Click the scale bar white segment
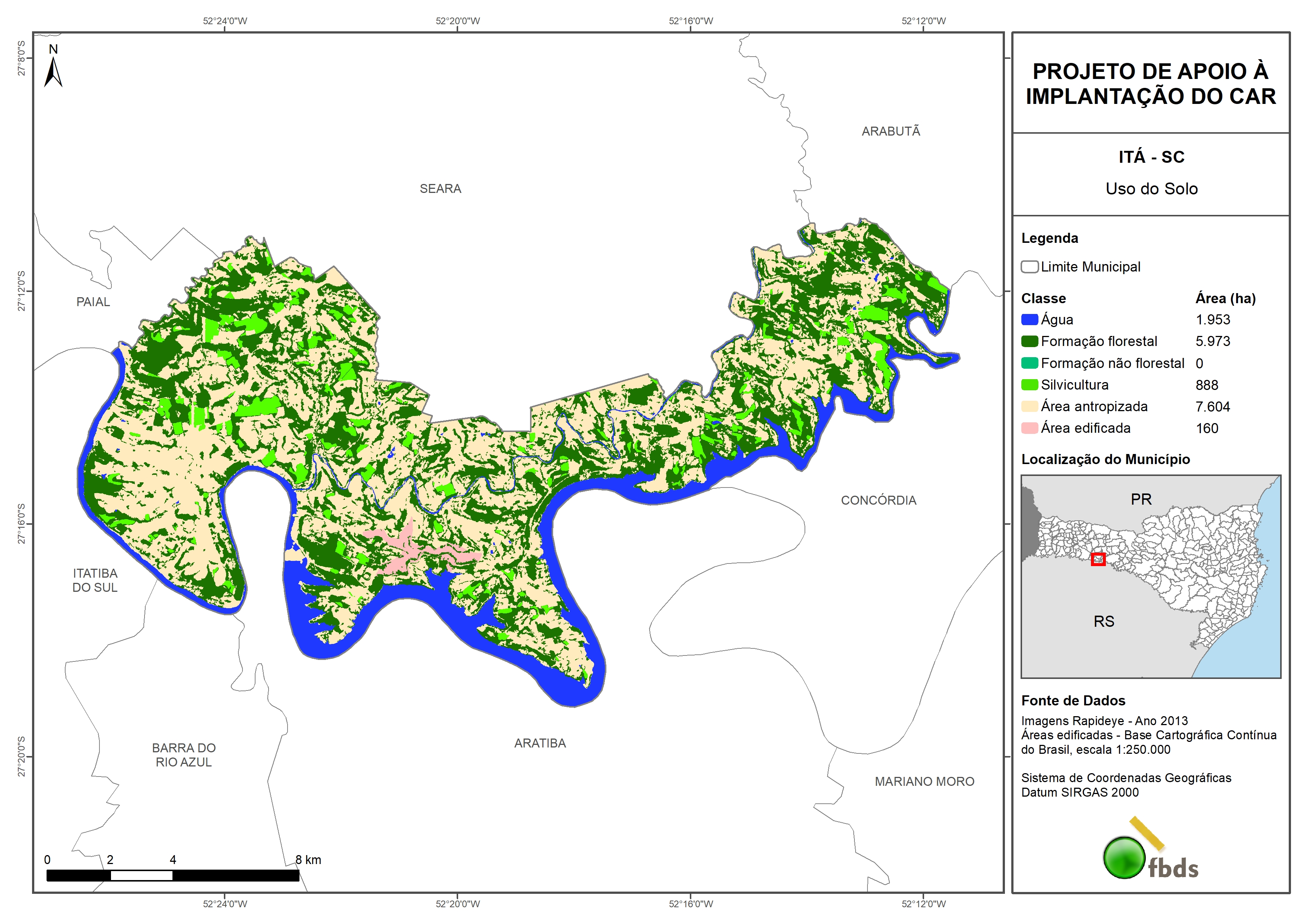This screenshot has height=924, width=1307. (x=141, y=876)
